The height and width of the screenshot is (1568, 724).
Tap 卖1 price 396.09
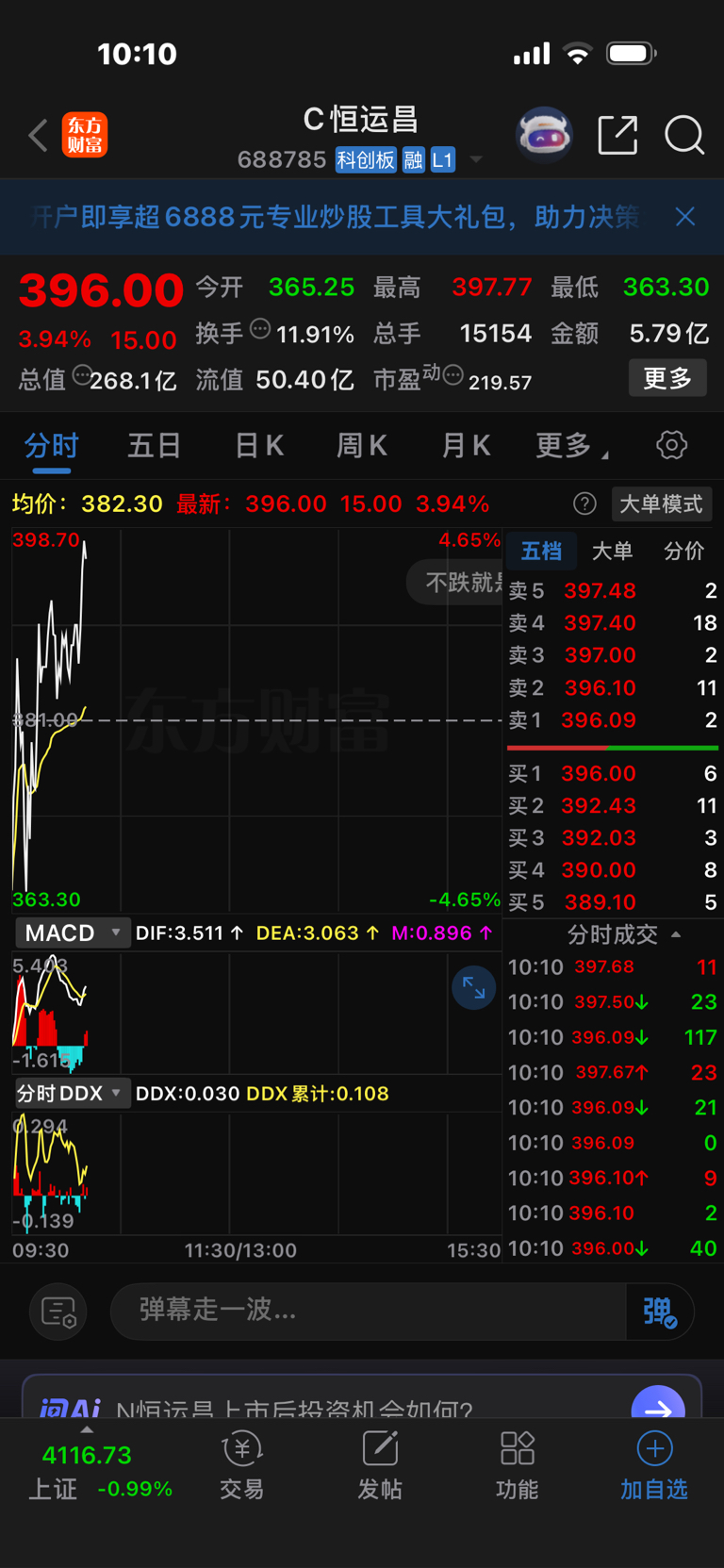tap(599, 720)
